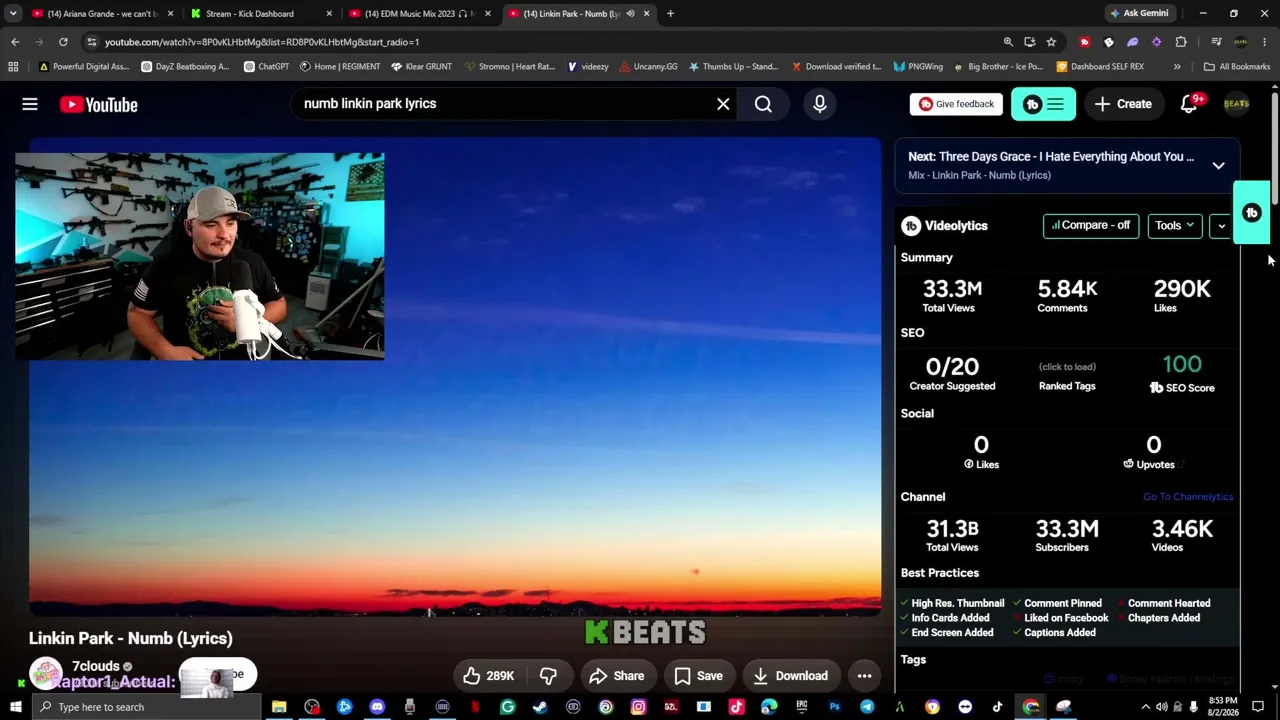This screenshot has width=1280, height=720.
Task: Clear the YouTube search query
Action: point(723,104)
